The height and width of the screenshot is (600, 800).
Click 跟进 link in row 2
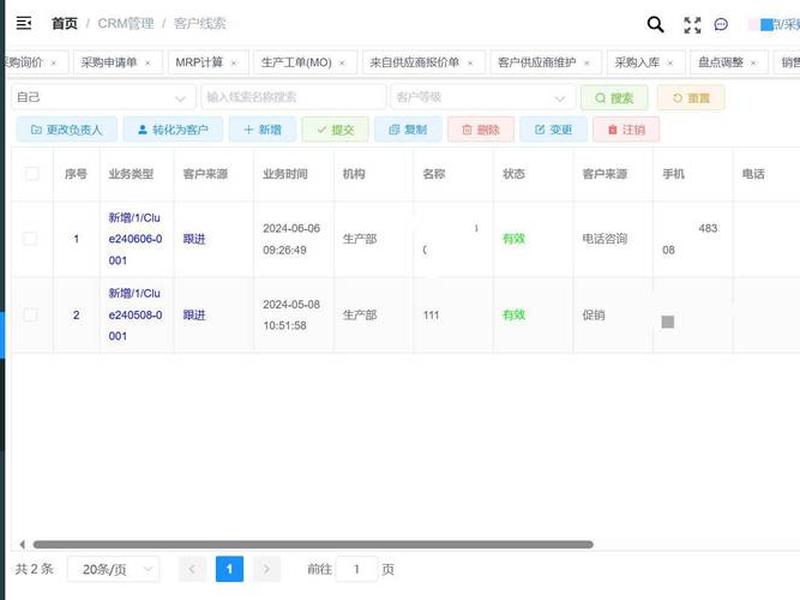194,315
